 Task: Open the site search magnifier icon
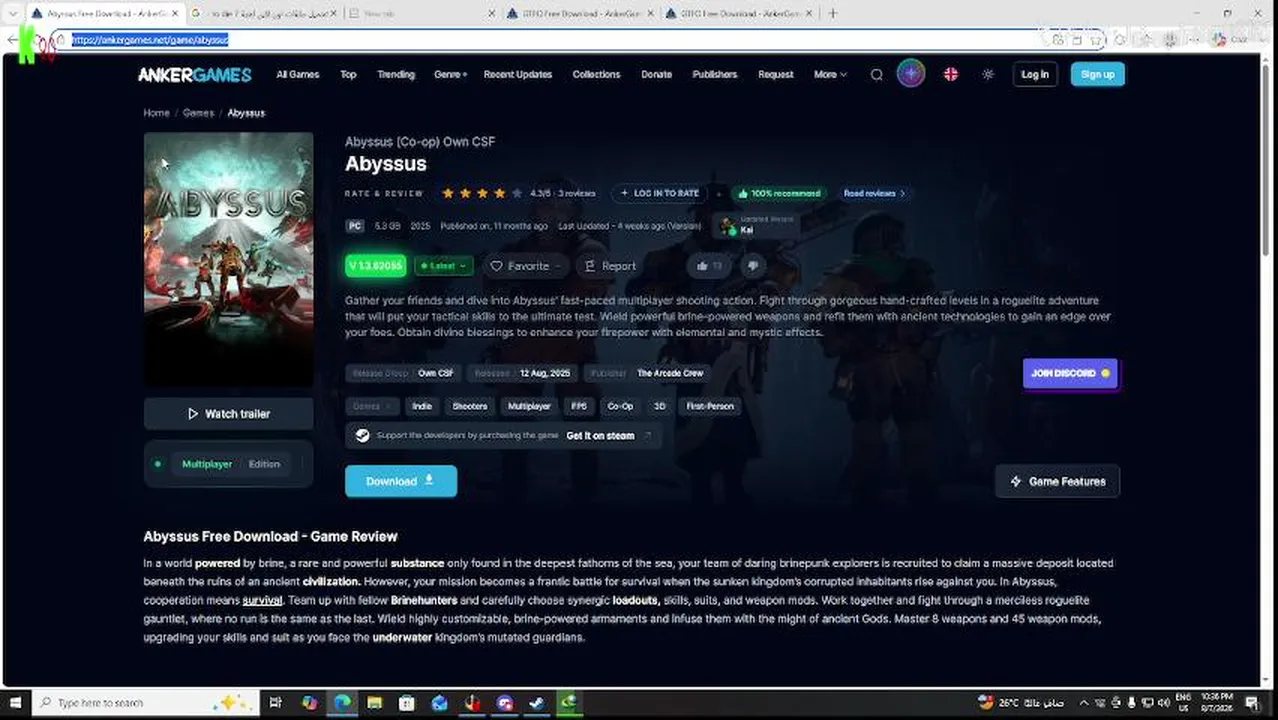877,74
